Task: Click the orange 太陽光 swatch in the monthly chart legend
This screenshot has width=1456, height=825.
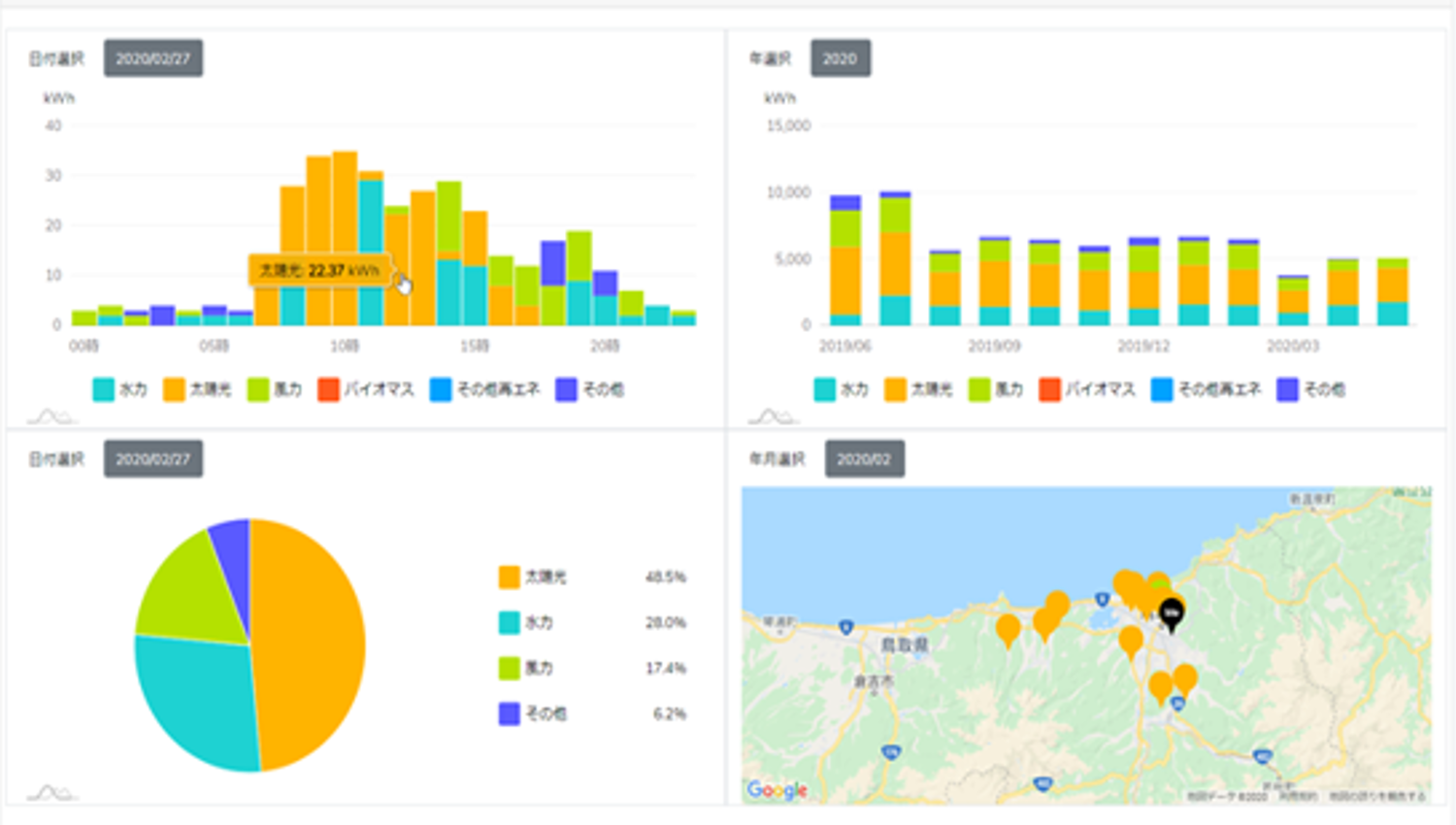Action: coord(895,389)
